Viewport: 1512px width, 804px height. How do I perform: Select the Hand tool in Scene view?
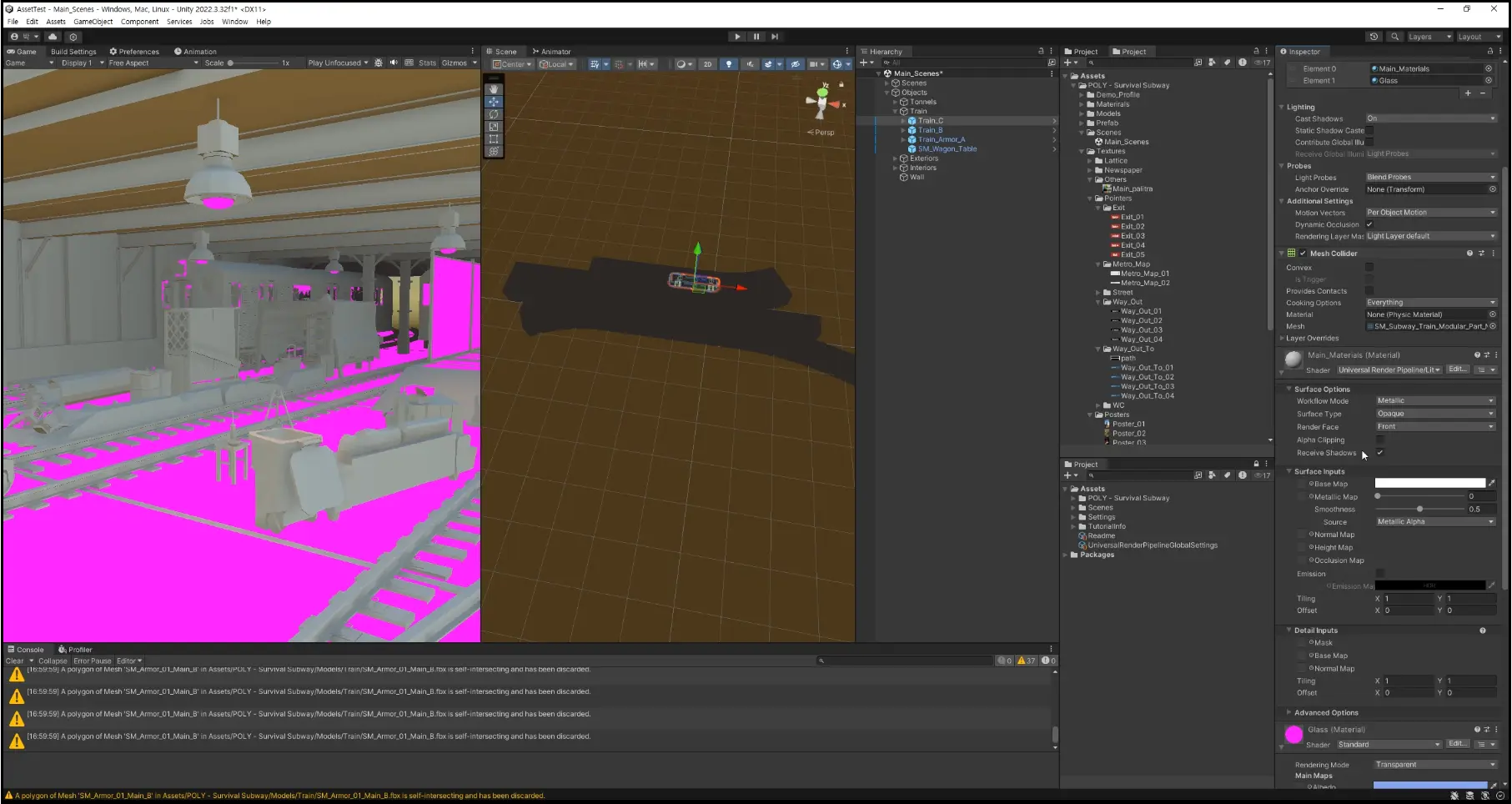(x=494, y=89)
